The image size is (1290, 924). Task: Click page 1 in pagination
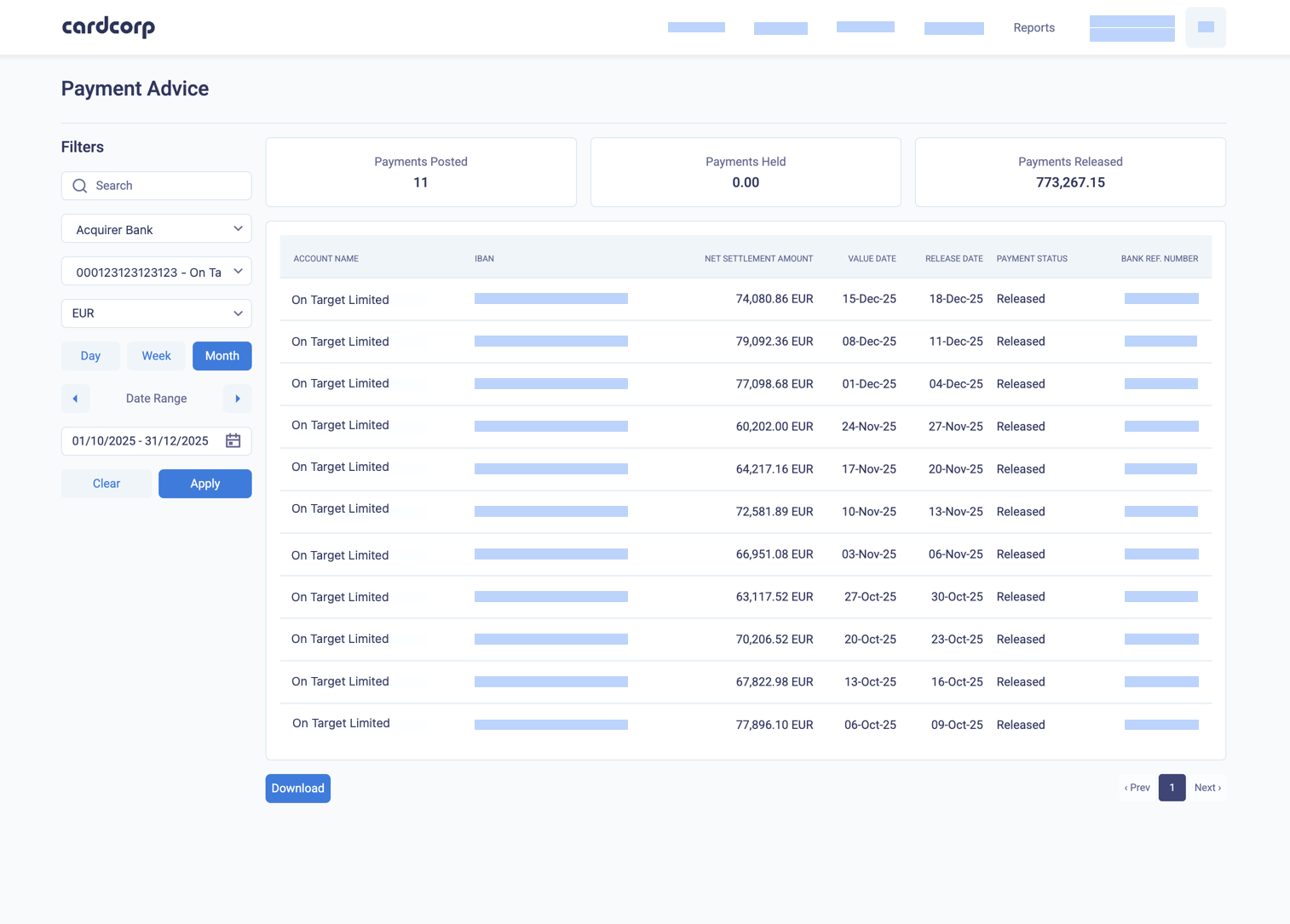(x=1172, y=788)
